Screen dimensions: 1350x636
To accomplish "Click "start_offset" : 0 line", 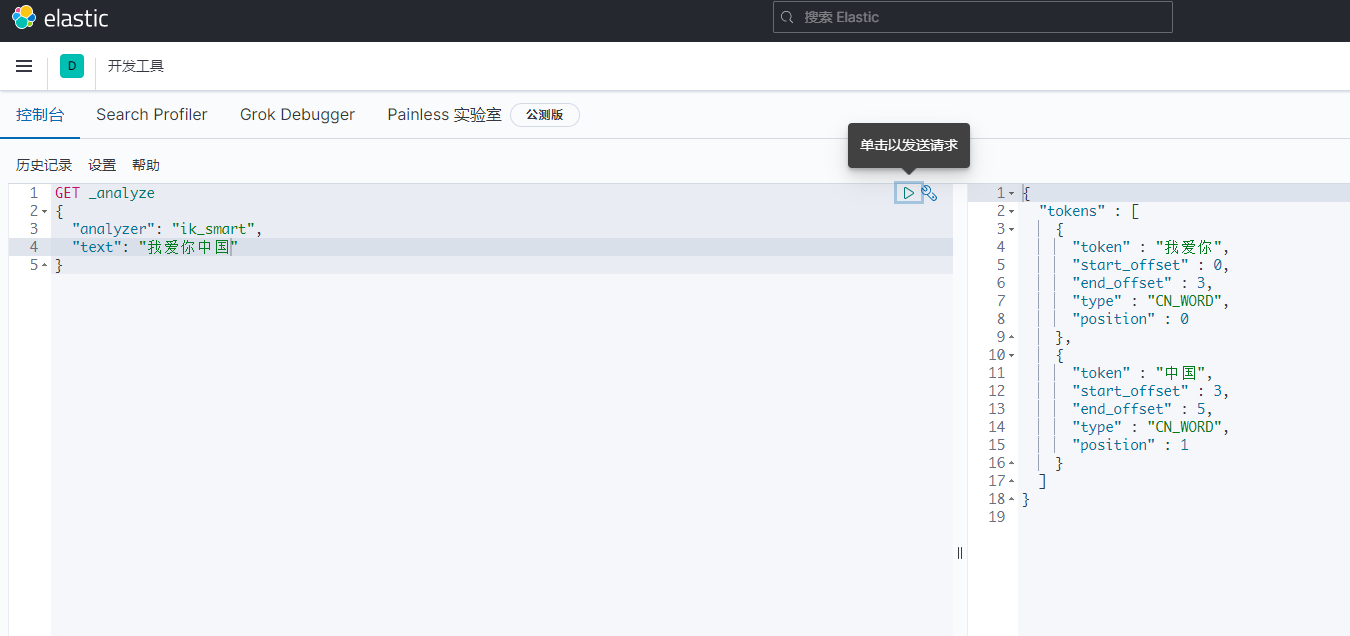I will click(x=1150, y=265).
